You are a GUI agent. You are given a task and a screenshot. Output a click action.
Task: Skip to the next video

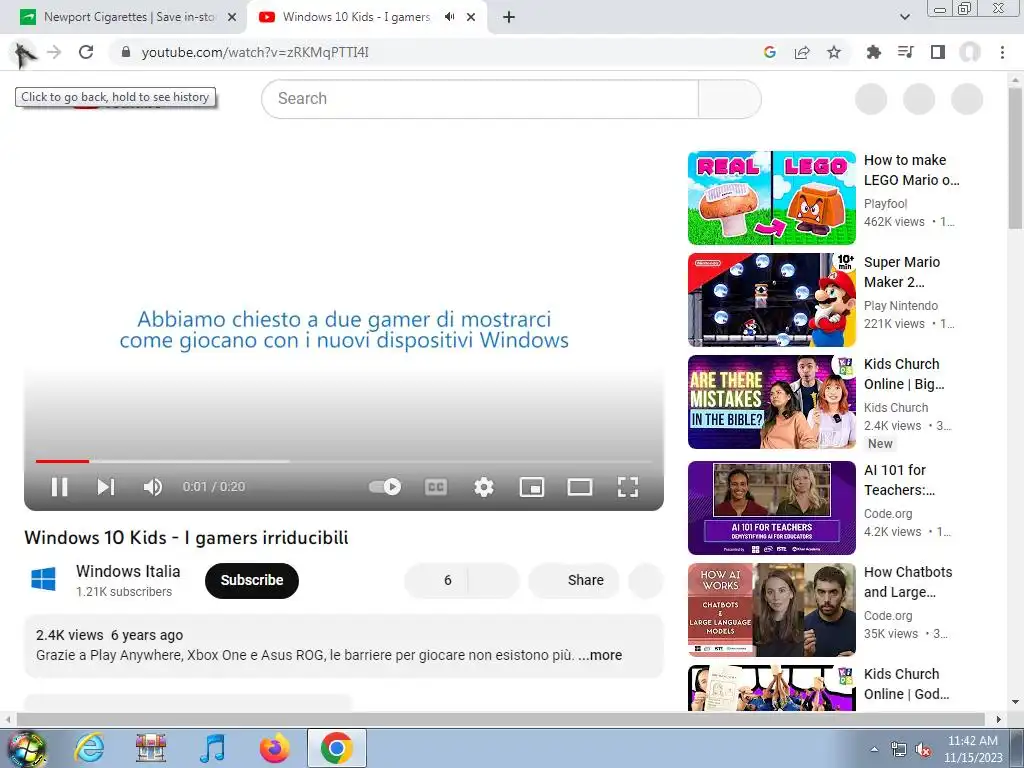point(106,487)
